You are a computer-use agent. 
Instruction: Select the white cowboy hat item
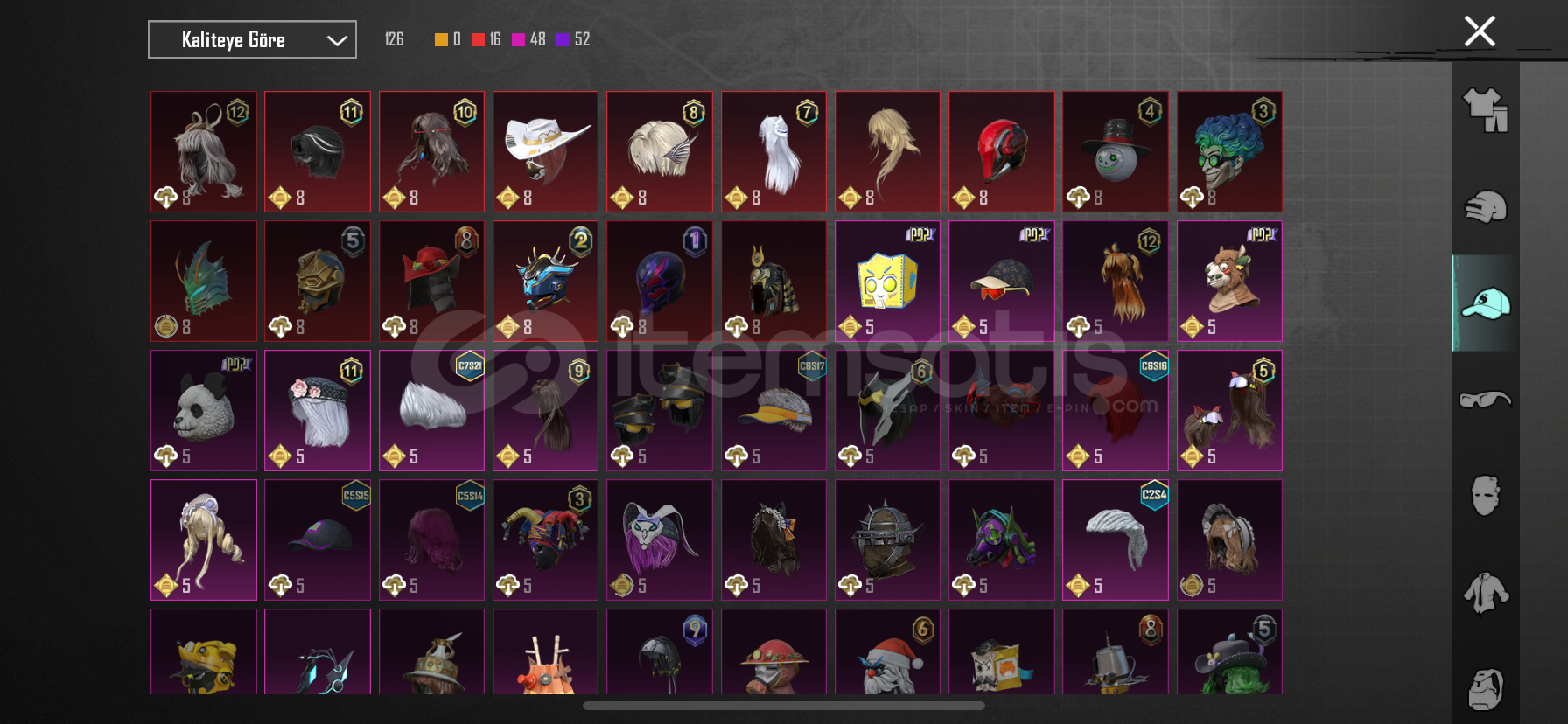pos(545,151)
